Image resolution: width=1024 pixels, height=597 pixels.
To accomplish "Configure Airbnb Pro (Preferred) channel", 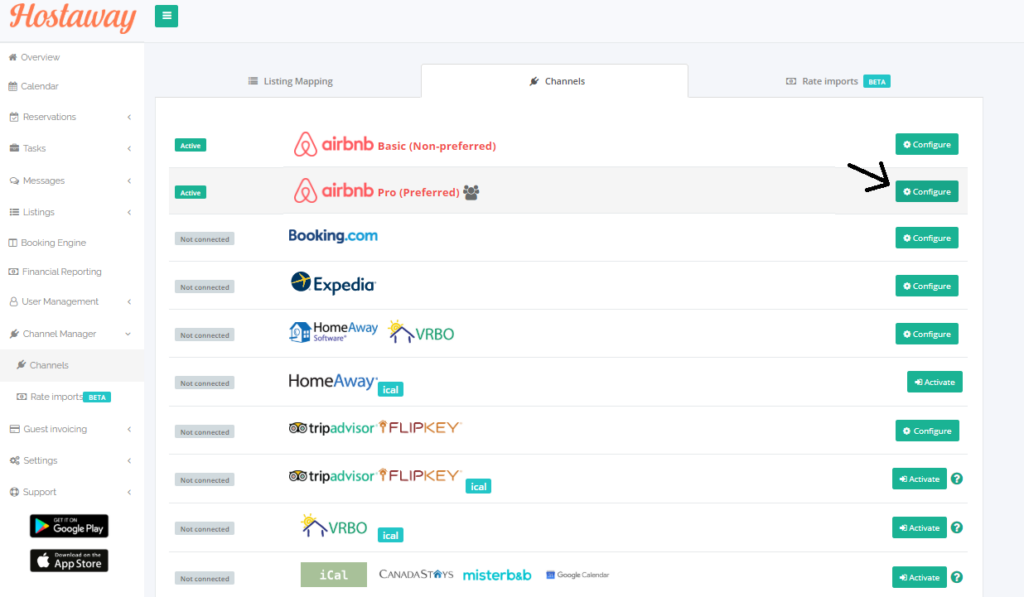I will click(x=927, y=191).
